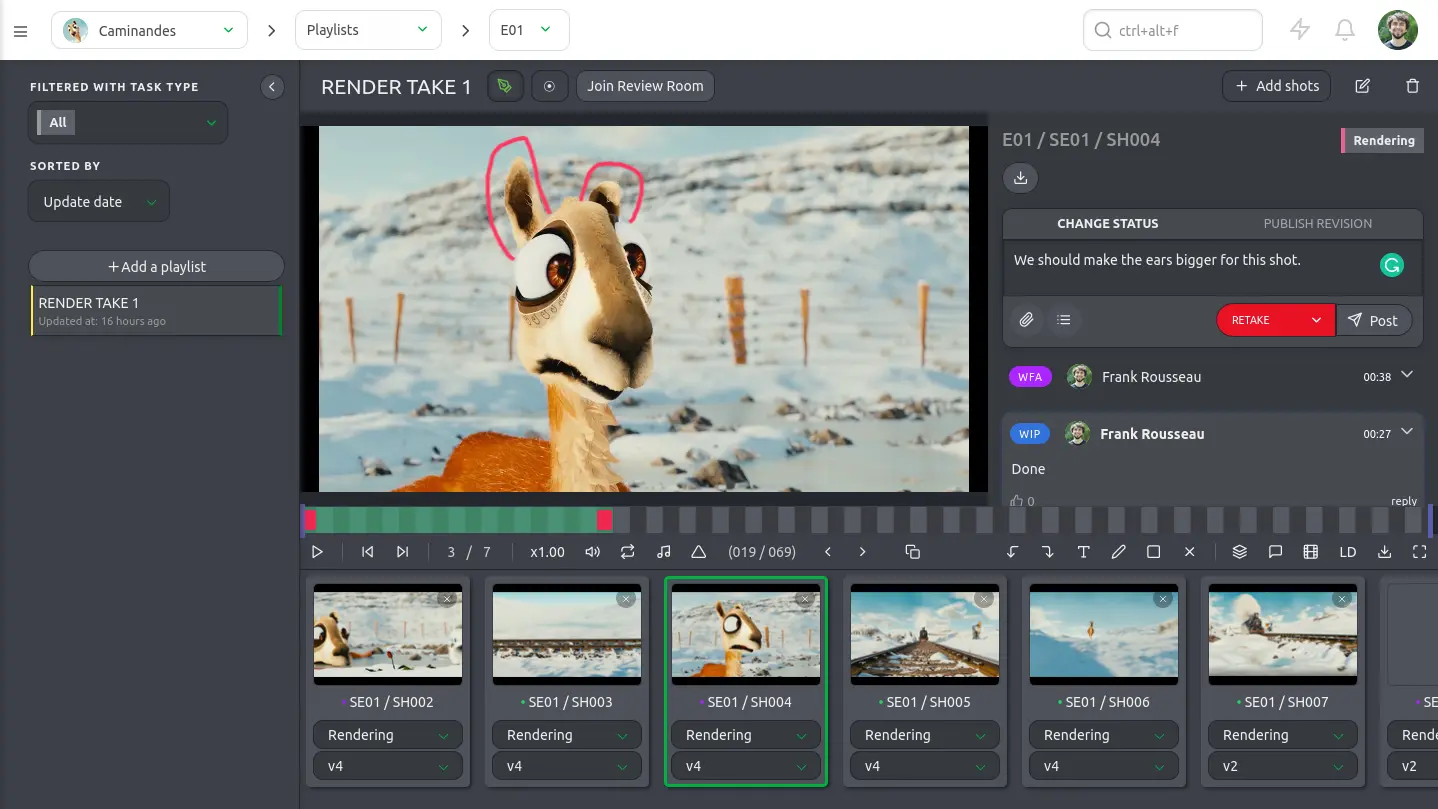1438x809 pixels.
Task: Enter fullscreen player mode
Action: [x=1419, y=552]
